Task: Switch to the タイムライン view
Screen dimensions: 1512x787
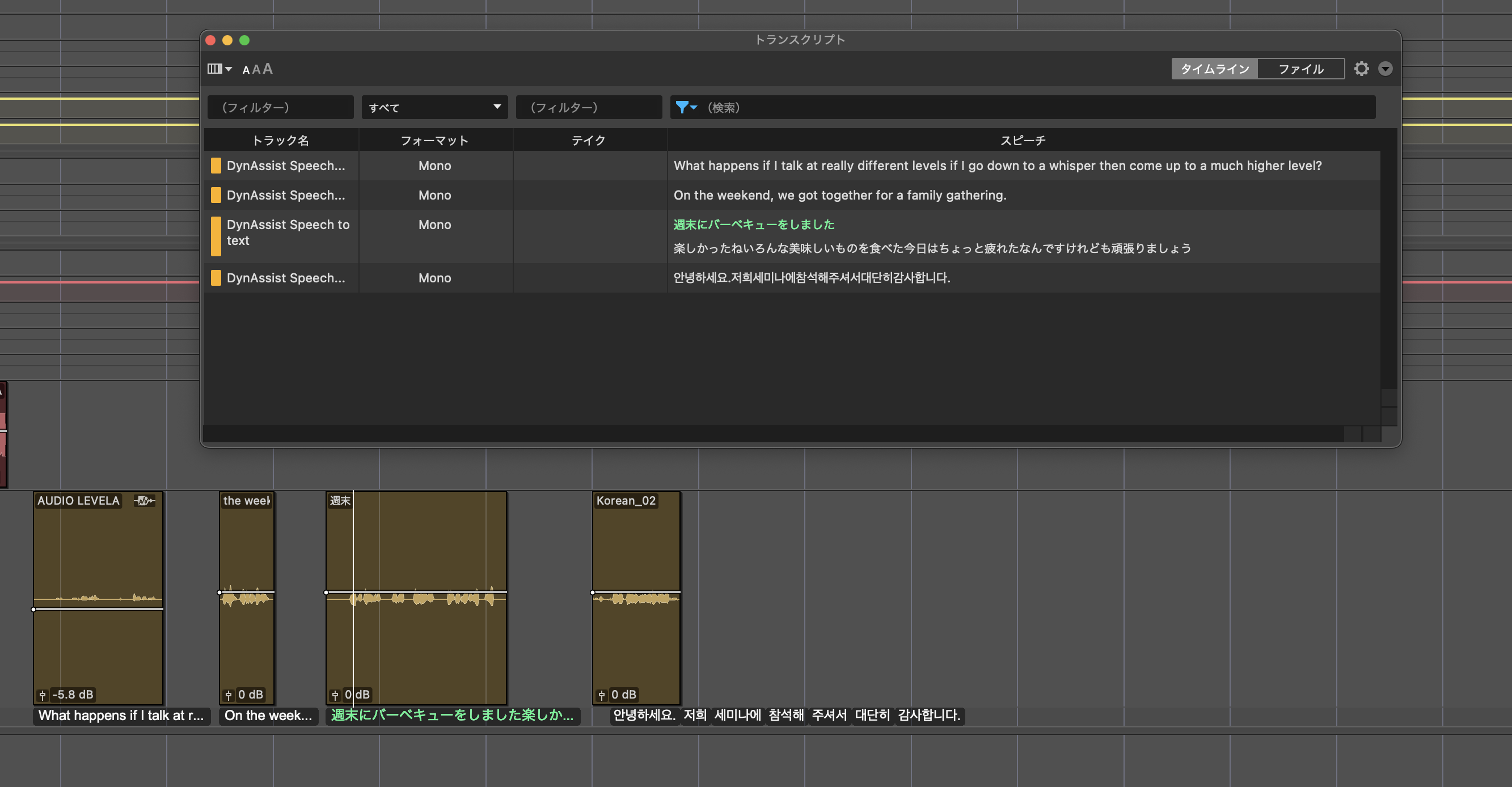Action: (x=1214, y=69)
